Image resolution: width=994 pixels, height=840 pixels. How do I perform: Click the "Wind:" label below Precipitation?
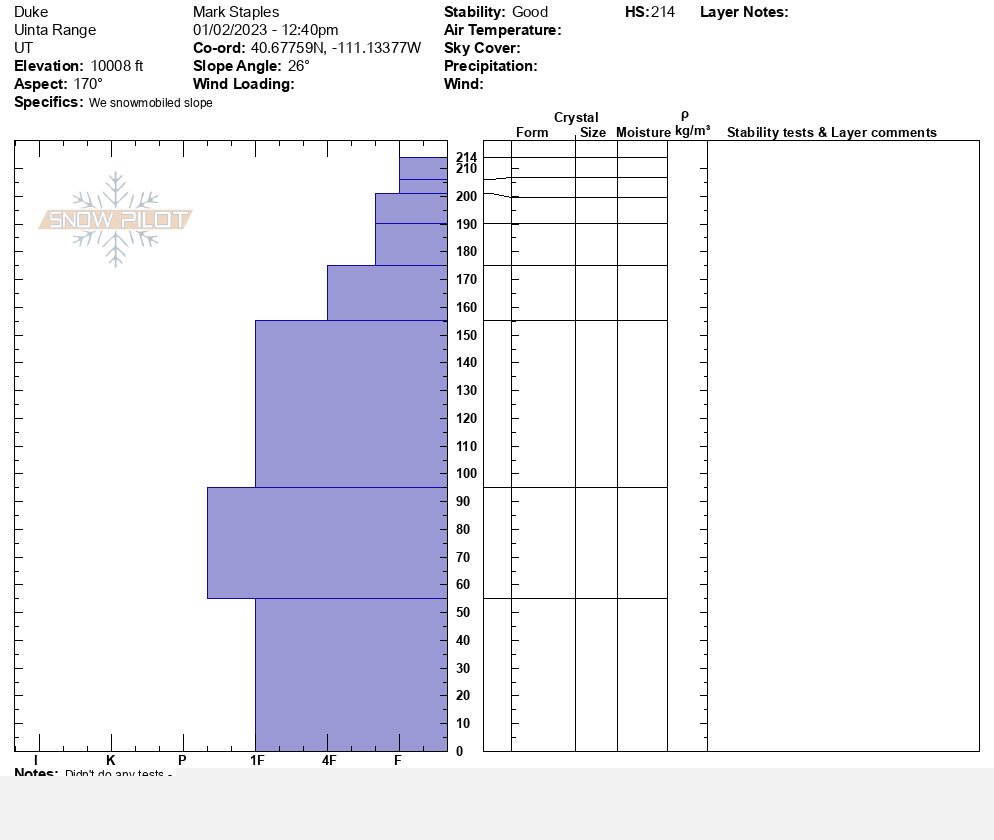pyautogui.click(x=464, y=84)
